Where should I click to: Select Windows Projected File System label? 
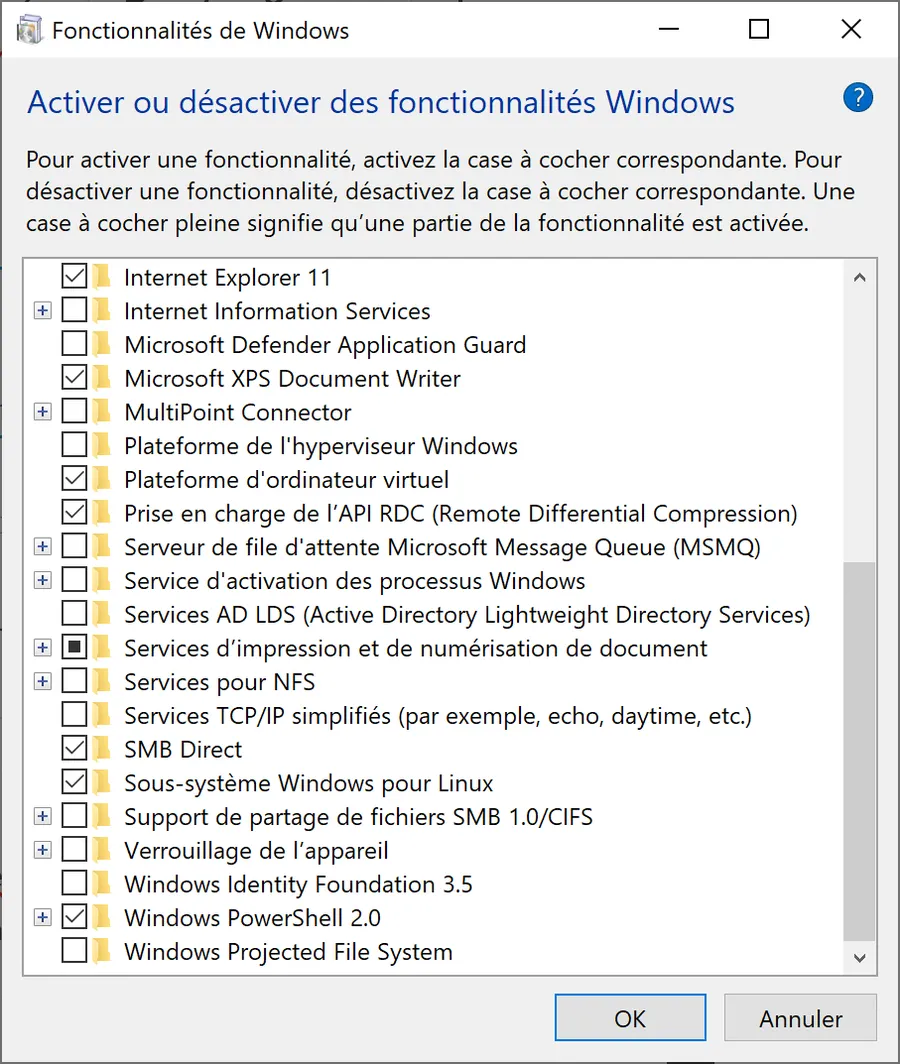[x=288, y=951]
